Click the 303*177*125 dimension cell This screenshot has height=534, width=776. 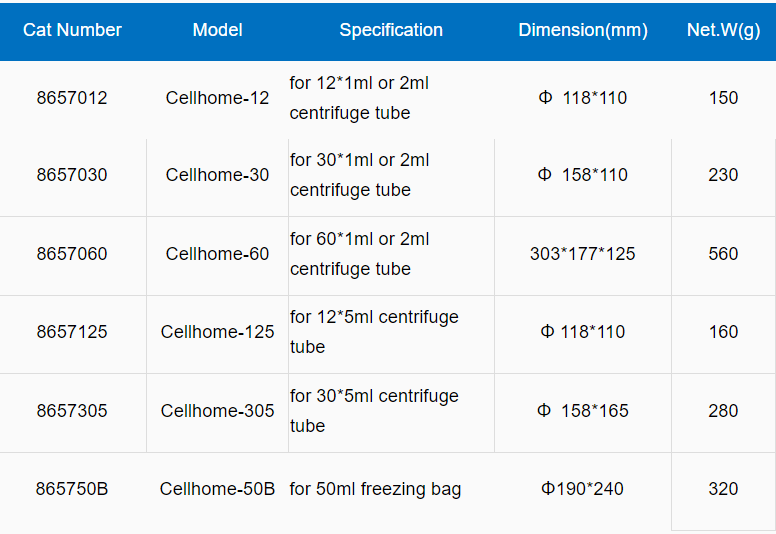(582, 254)
